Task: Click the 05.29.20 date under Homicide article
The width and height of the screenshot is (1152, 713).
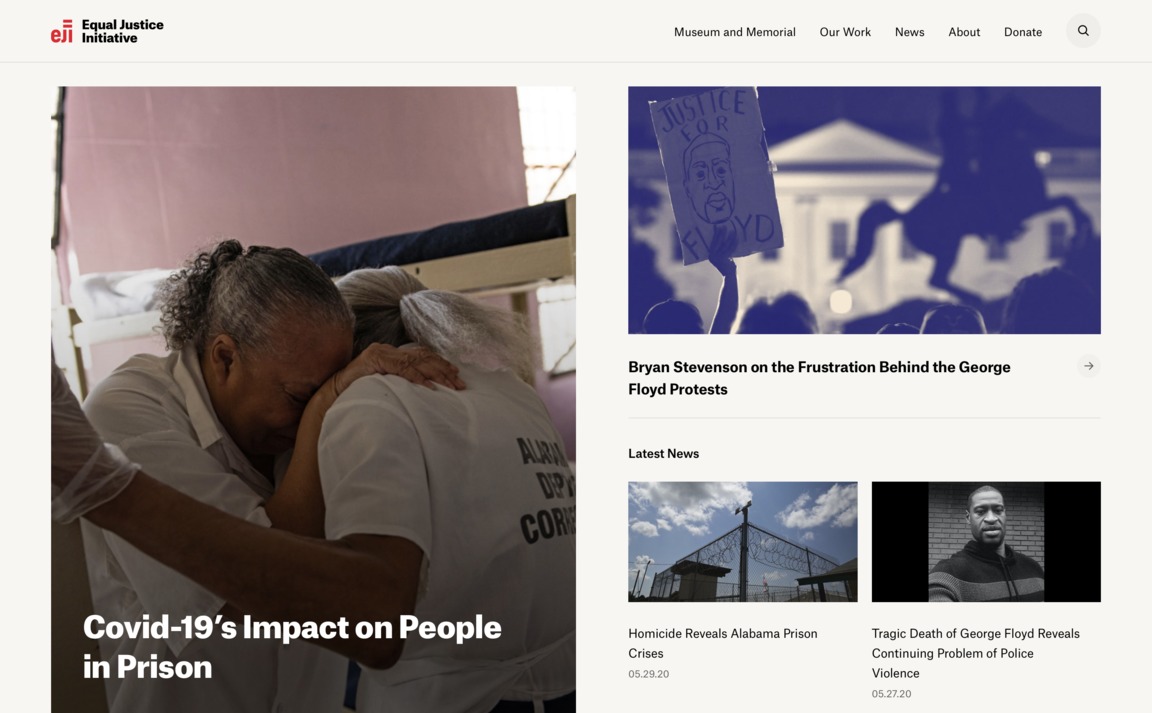Action: (649, 674)
